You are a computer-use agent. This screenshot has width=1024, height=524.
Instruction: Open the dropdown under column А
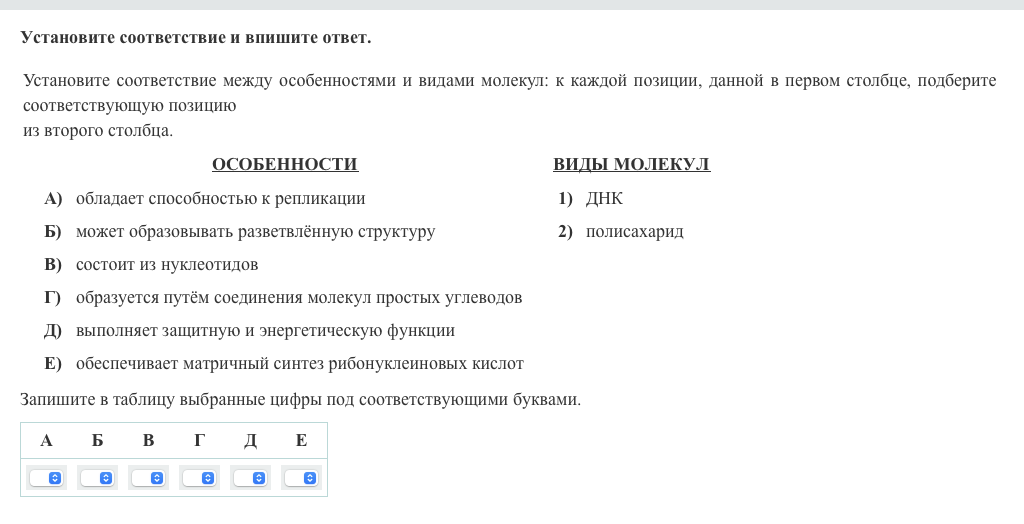point(46,478)
